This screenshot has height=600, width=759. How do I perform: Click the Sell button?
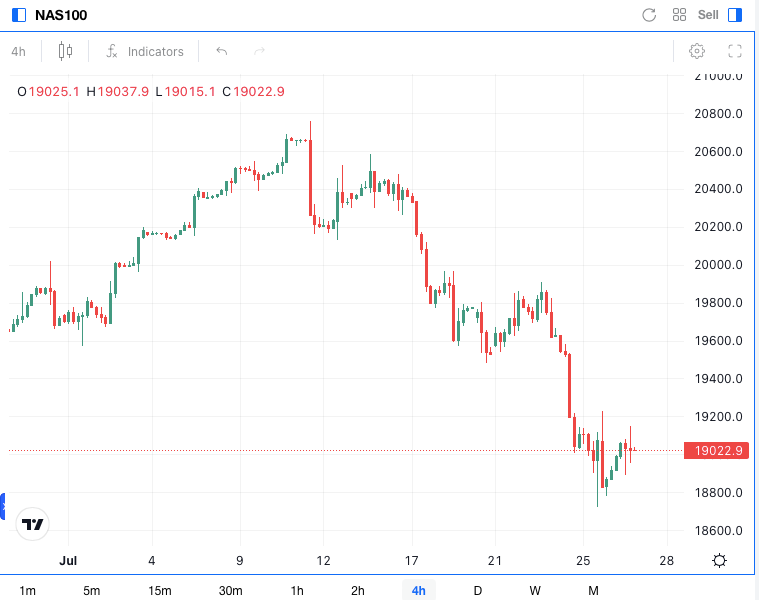[x=708, y=15]
